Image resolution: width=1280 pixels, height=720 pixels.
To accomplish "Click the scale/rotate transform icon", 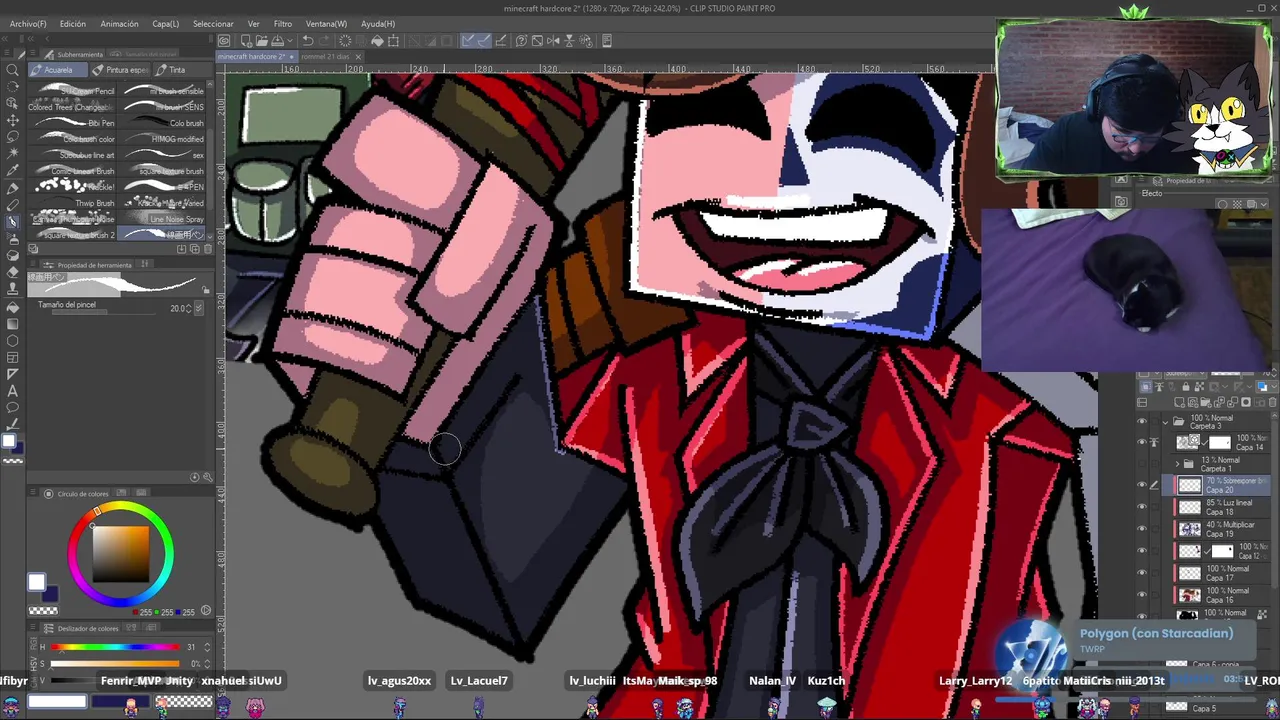I will pos(394,41).
